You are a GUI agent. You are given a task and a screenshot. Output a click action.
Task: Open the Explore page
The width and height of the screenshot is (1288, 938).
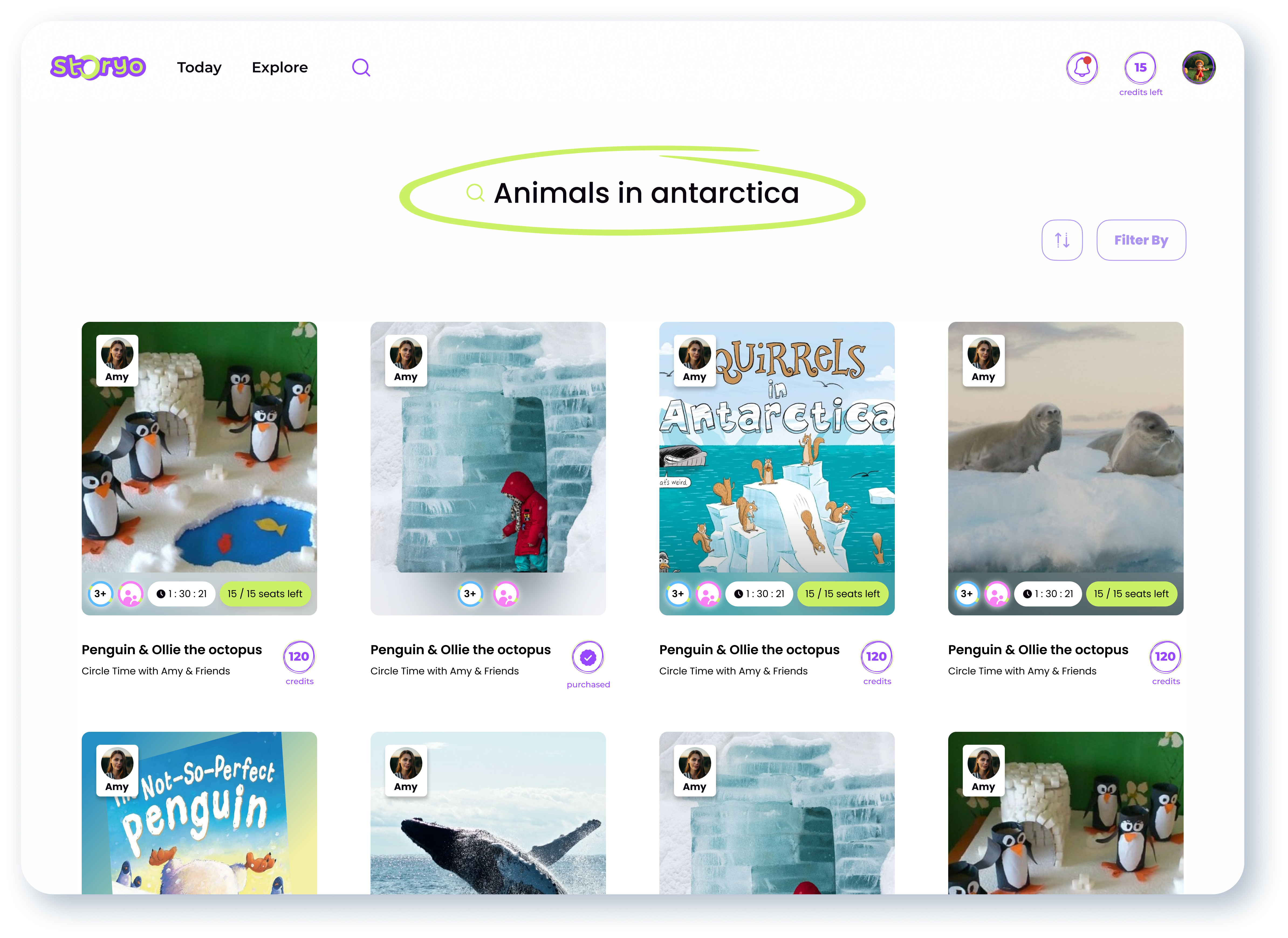(x=280, y=68)
